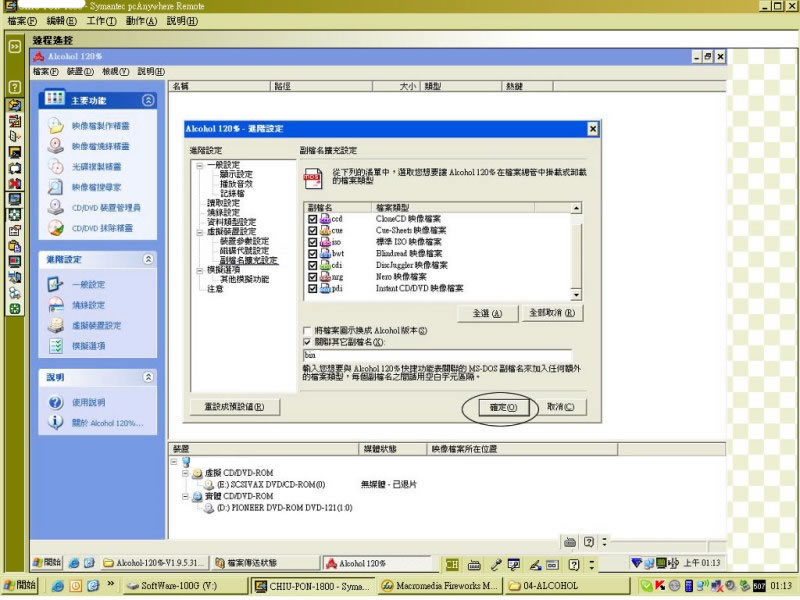
Task: Enable 將檔案圖示換成 Alcohol 版本 checkbox
Action: [307, 331]
